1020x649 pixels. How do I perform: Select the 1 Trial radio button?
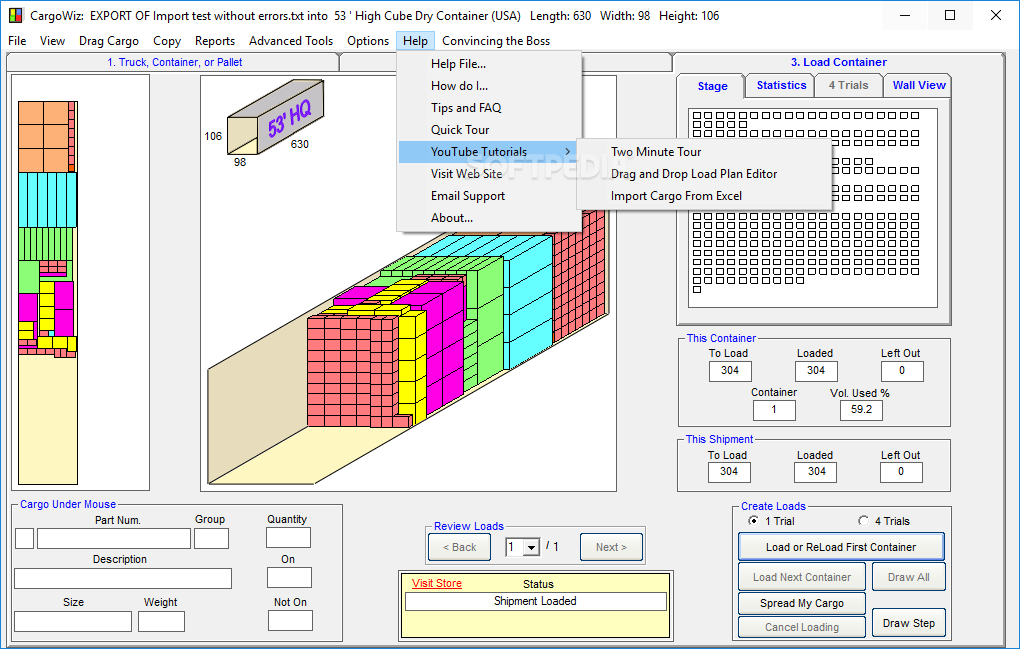(x=753, y=520)
